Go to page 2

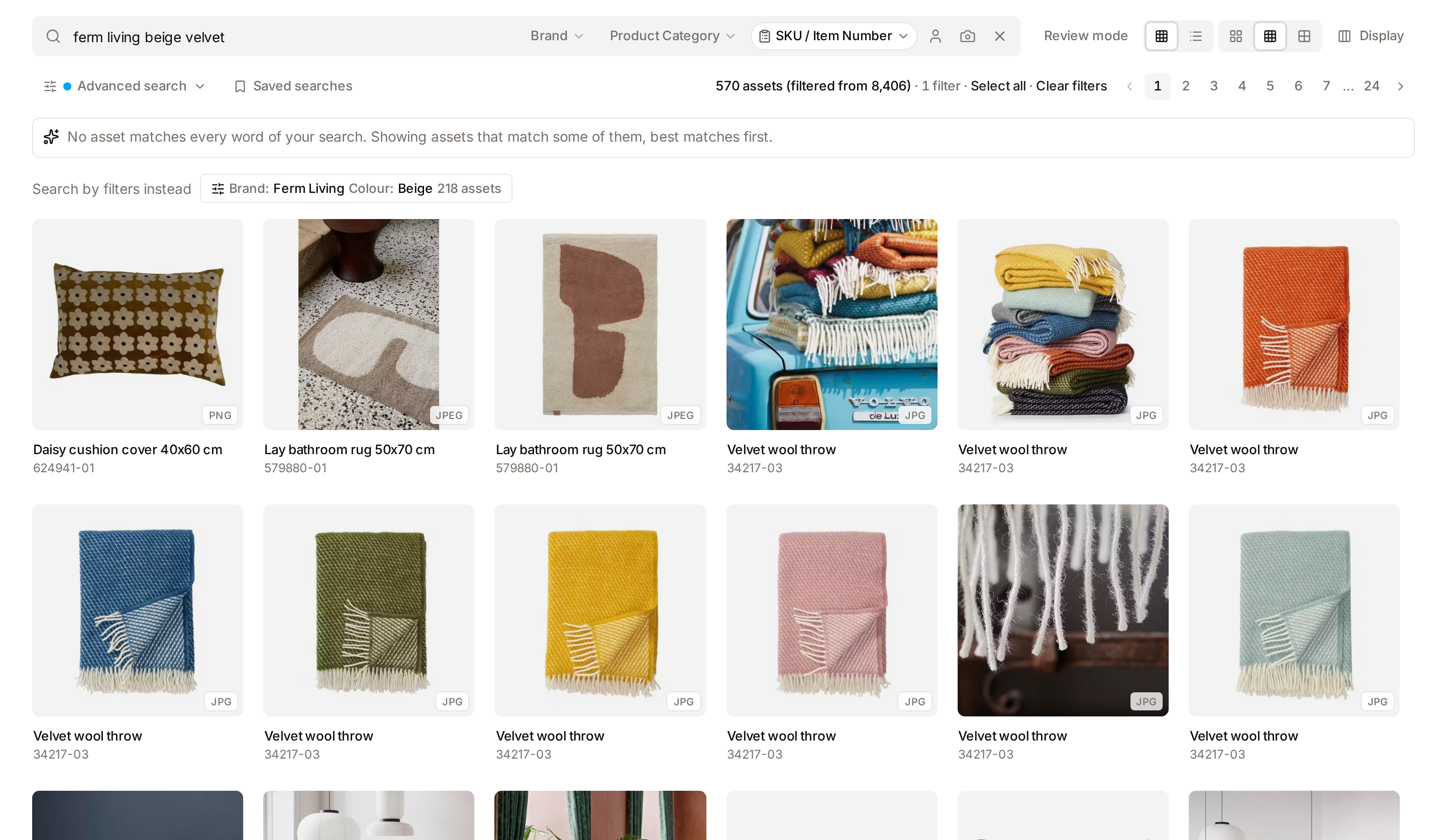[x=1185, y=86]
